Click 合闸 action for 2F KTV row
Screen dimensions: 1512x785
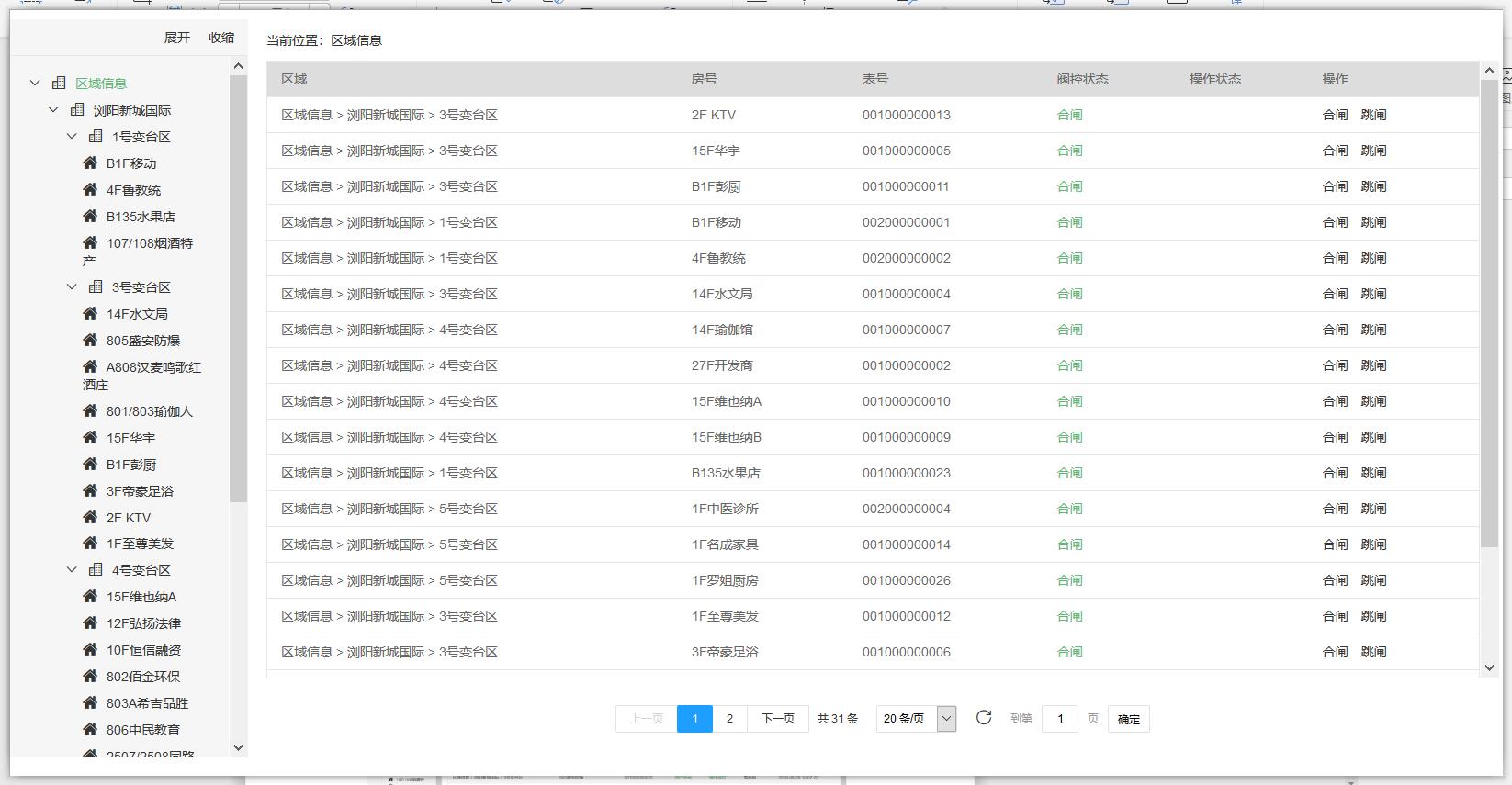(1335, 115)
